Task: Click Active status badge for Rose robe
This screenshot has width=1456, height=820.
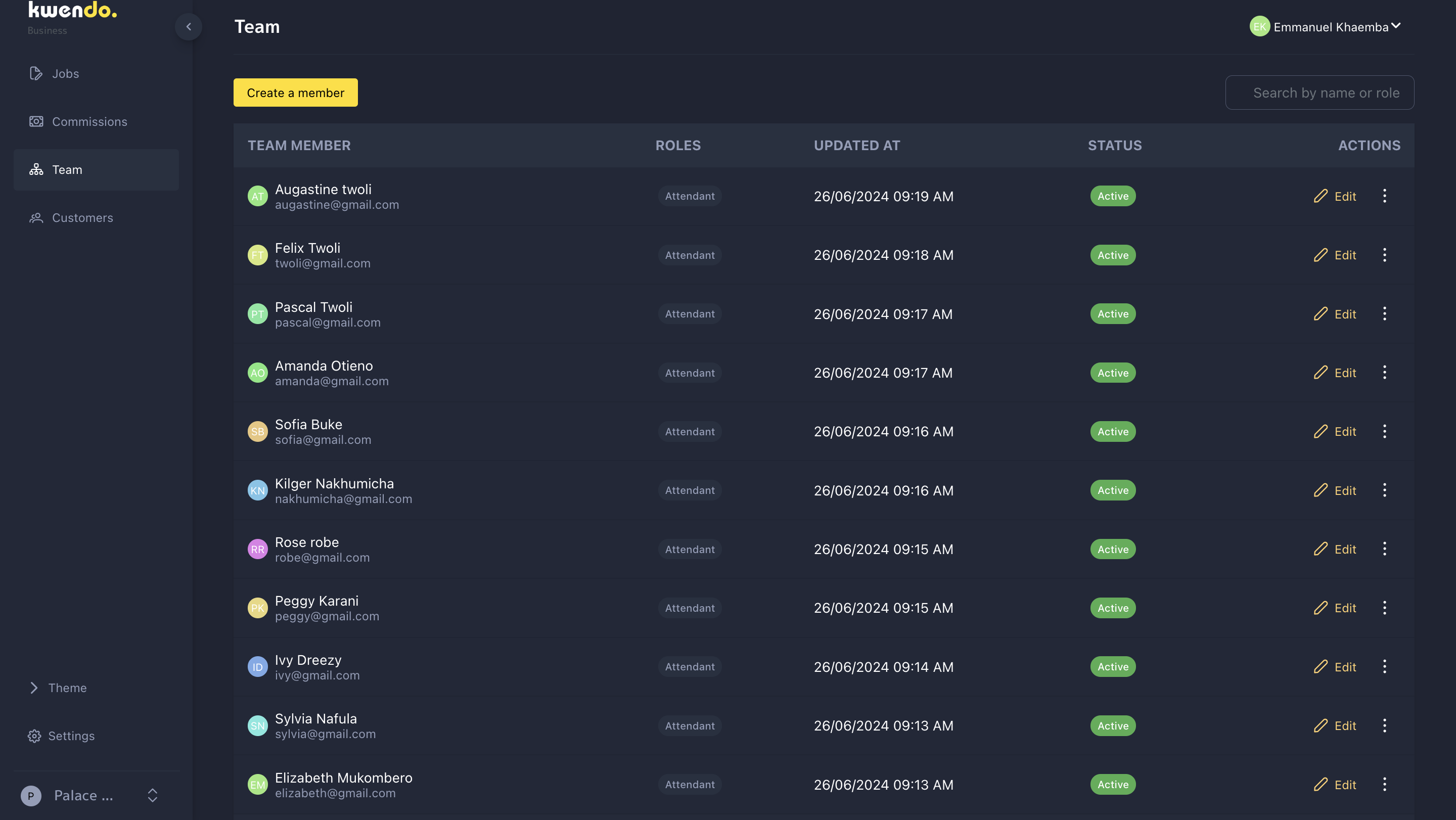Action: click(x=1112, y=550)
